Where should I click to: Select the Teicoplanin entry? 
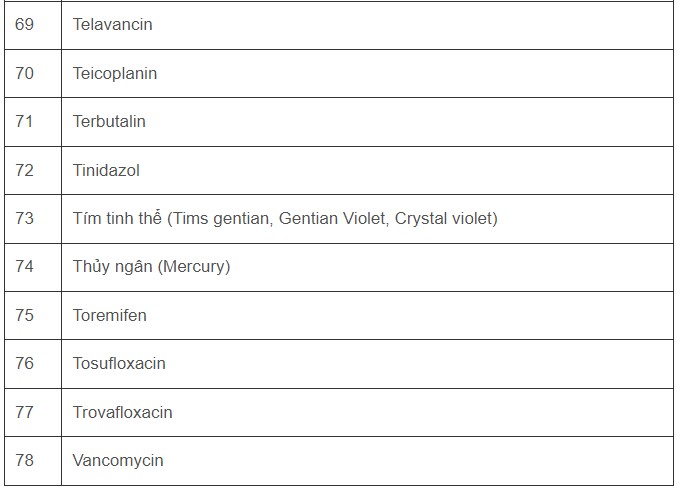pos(115,73)
